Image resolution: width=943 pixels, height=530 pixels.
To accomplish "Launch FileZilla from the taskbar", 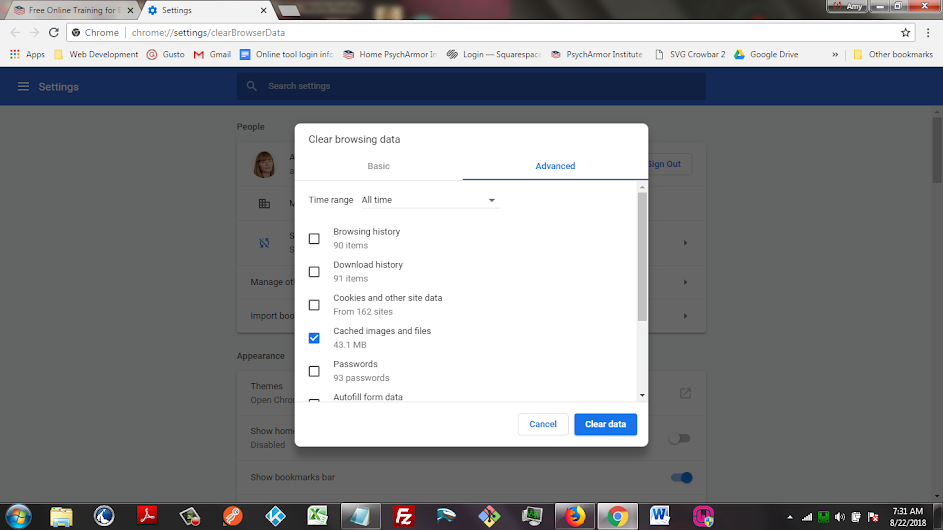I will click(405, 516).
